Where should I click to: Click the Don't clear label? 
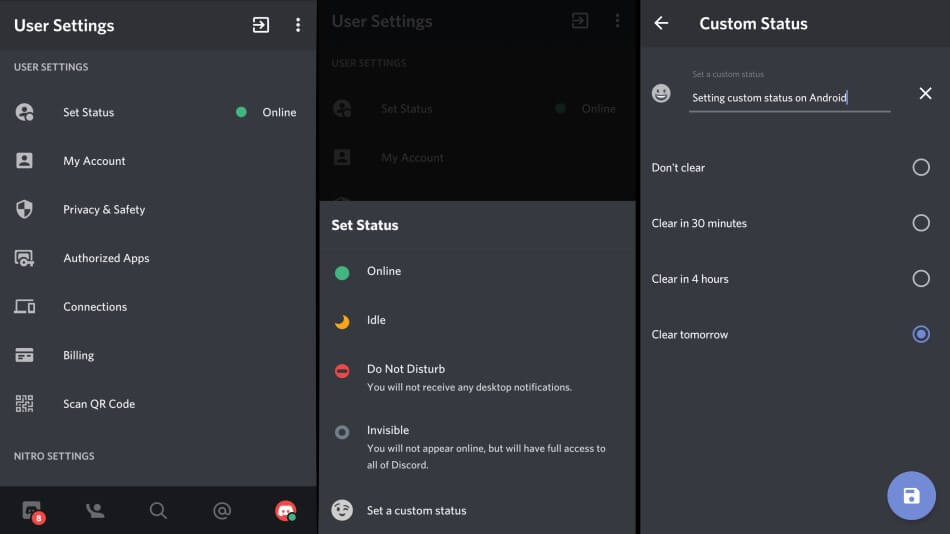[678, 167]
